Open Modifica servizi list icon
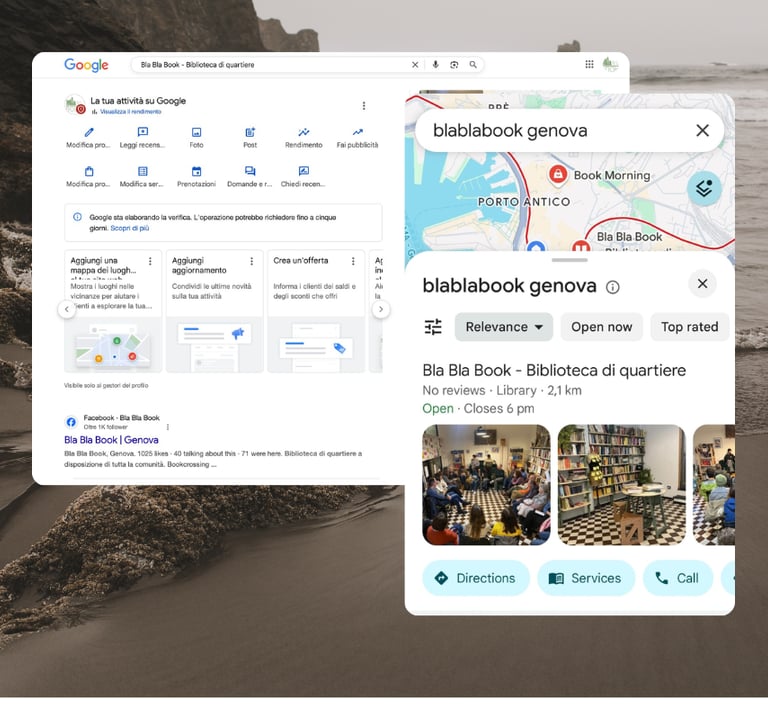Screen dimensions: 768x709 [x=143, y=171]
